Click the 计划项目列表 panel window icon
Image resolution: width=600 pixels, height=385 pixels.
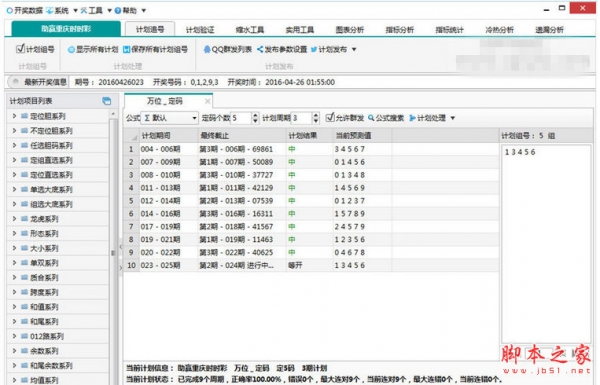click(107, 101)
